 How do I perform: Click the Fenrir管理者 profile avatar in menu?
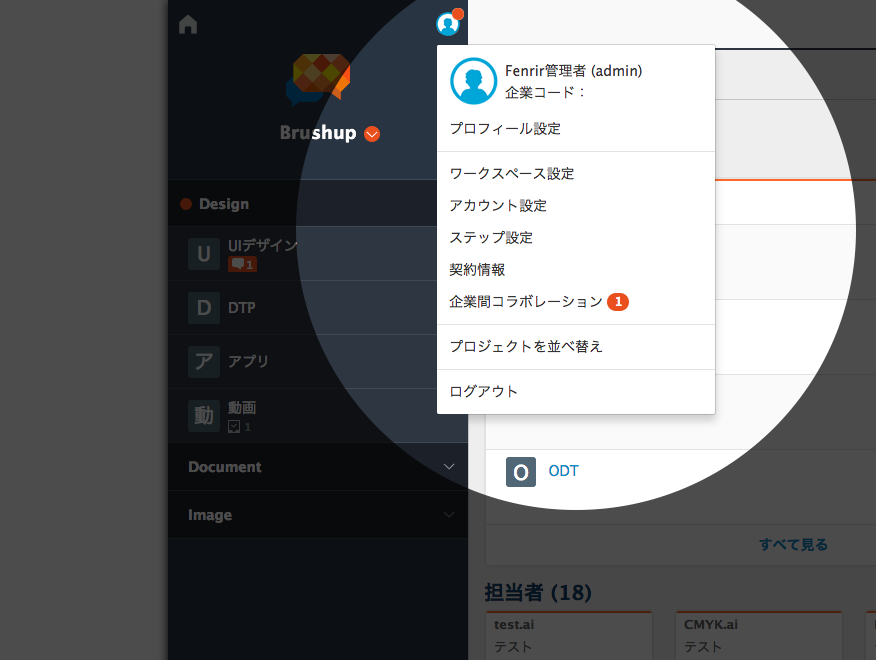coord(473,81)
